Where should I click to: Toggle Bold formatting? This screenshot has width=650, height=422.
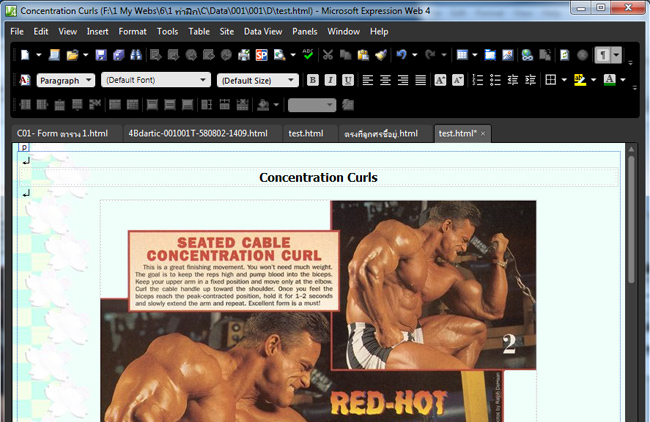pos(313,80)
